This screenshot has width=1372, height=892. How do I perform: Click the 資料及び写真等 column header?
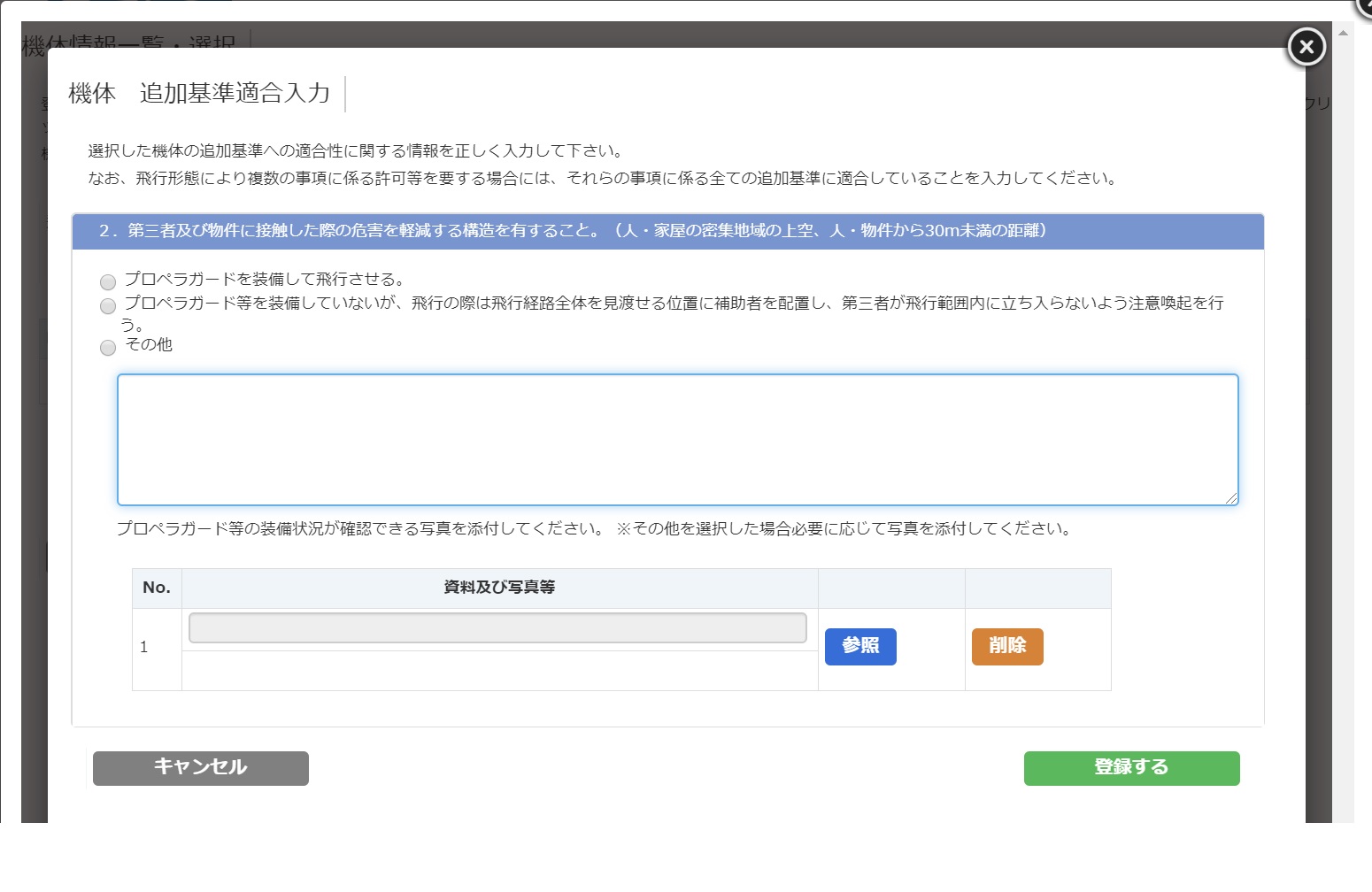click(x=499, y=588)
